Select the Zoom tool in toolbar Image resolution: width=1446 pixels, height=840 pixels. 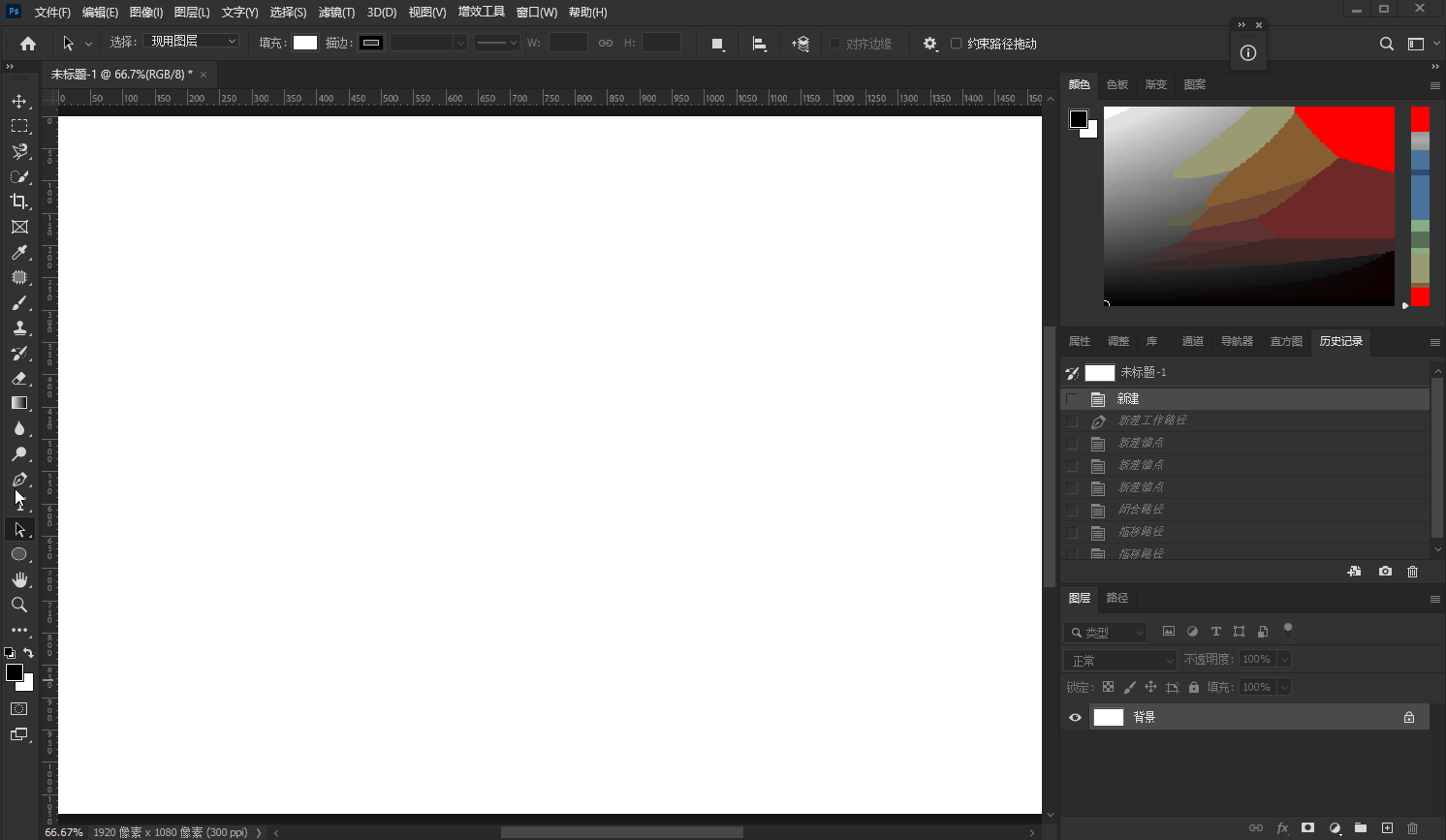[x=19, y=605]
